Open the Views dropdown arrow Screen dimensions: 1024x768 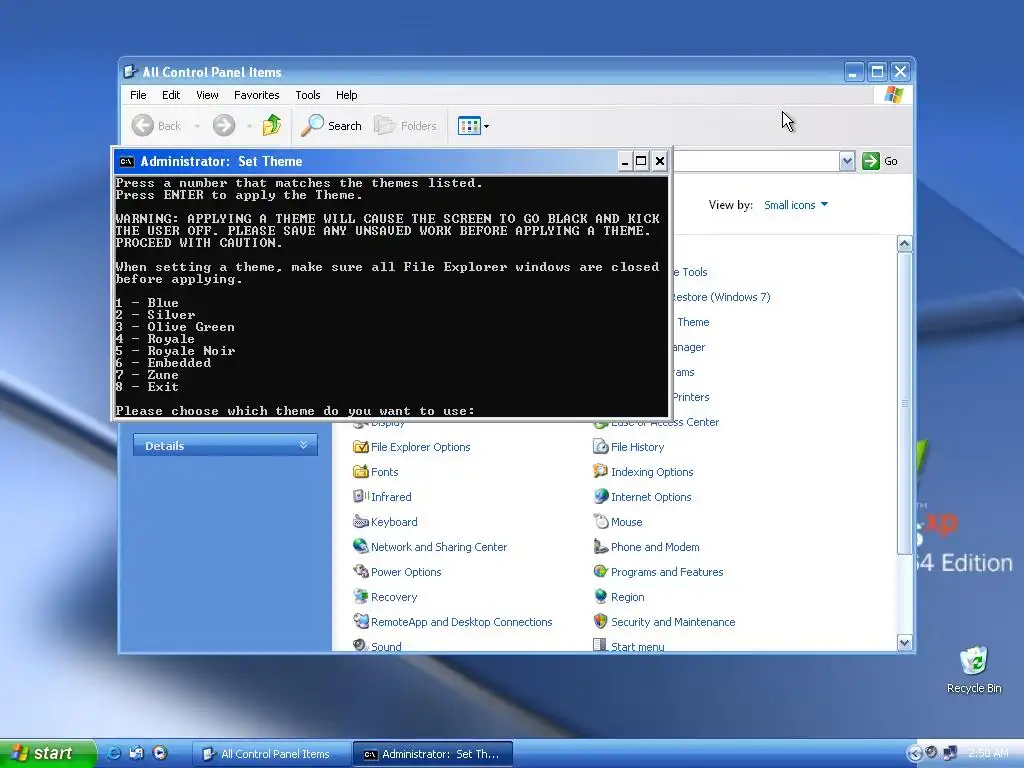pyautogui.click(x=487, y=126)
